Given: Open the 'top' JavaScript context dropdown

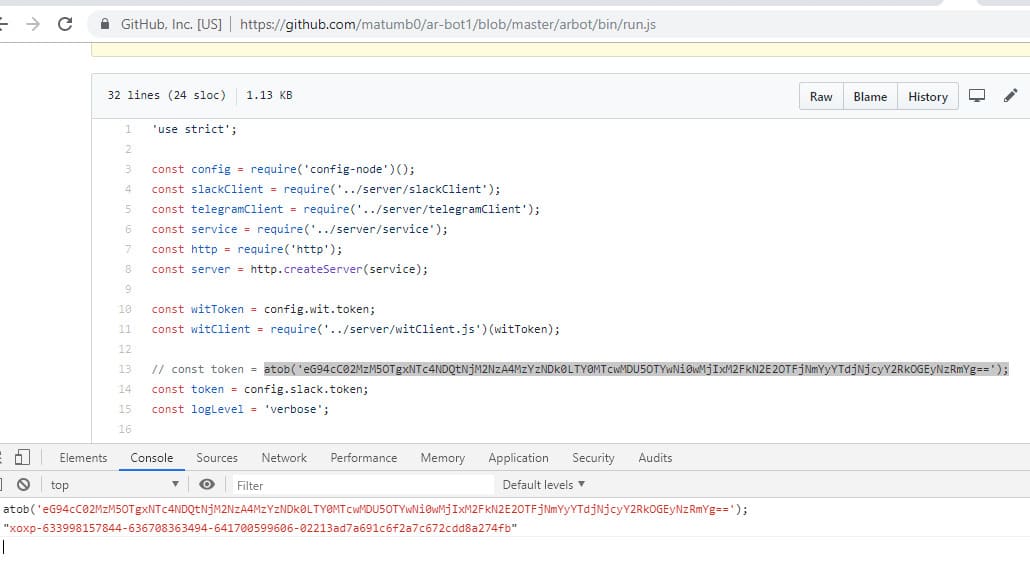Looking at the screenshot, I should pos(114,485).
